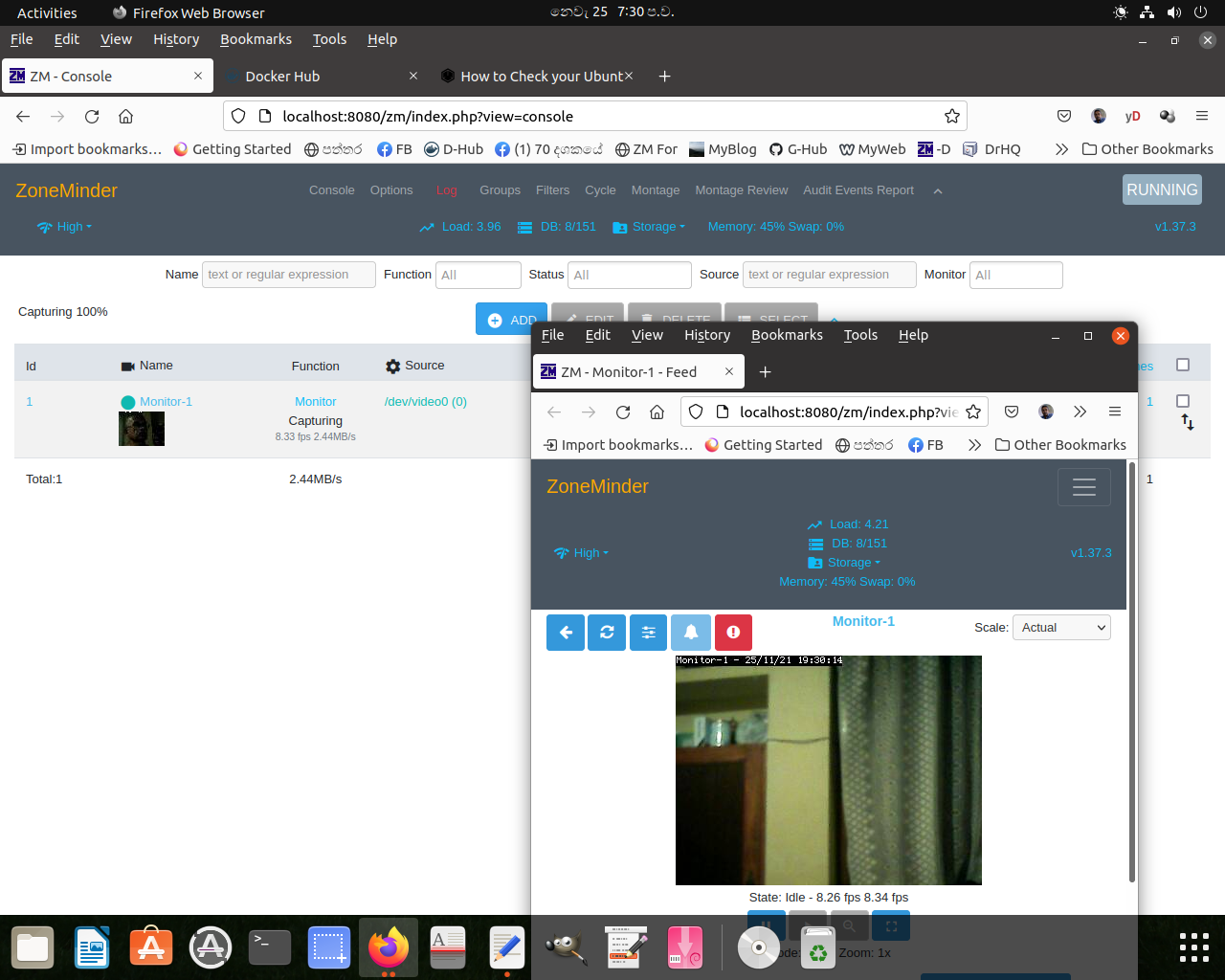Click the Monitor-1 thumbnail image
This screenshot has width=1225, height=980.
point(141,429)
